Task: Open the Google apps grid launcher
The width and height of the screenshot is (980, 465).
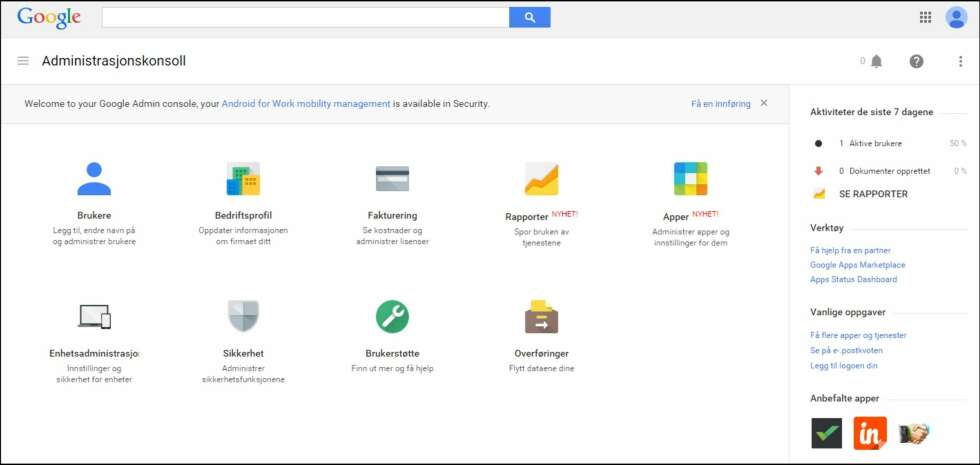Action: pyautogui.click(x=926, y=18)
